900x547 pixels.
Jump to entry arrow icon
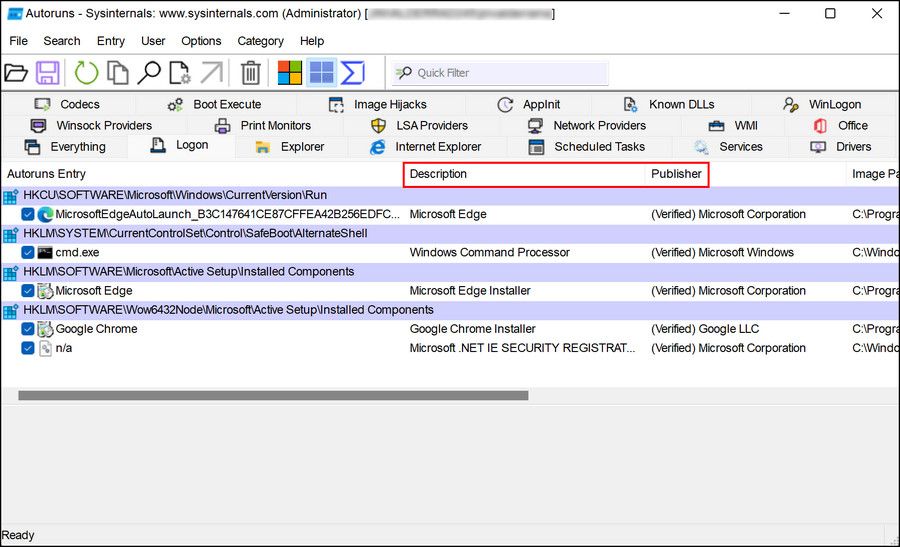(212, 73)
